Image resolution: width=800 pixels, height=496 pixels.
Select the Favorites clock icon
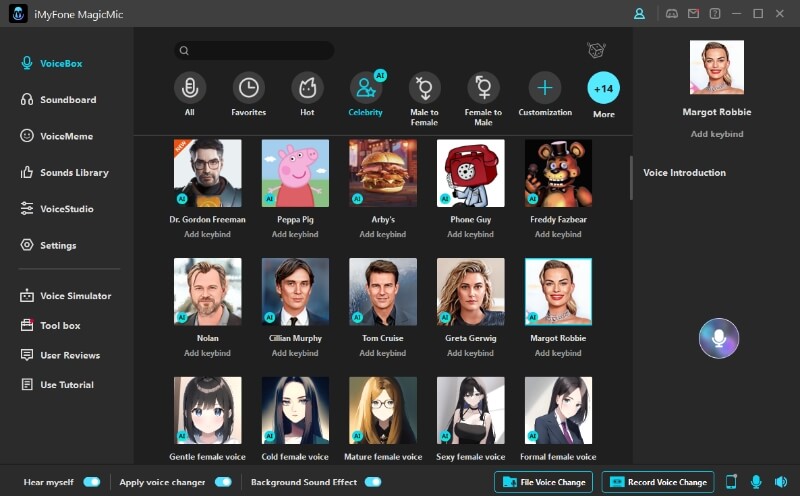coord(248,88)
